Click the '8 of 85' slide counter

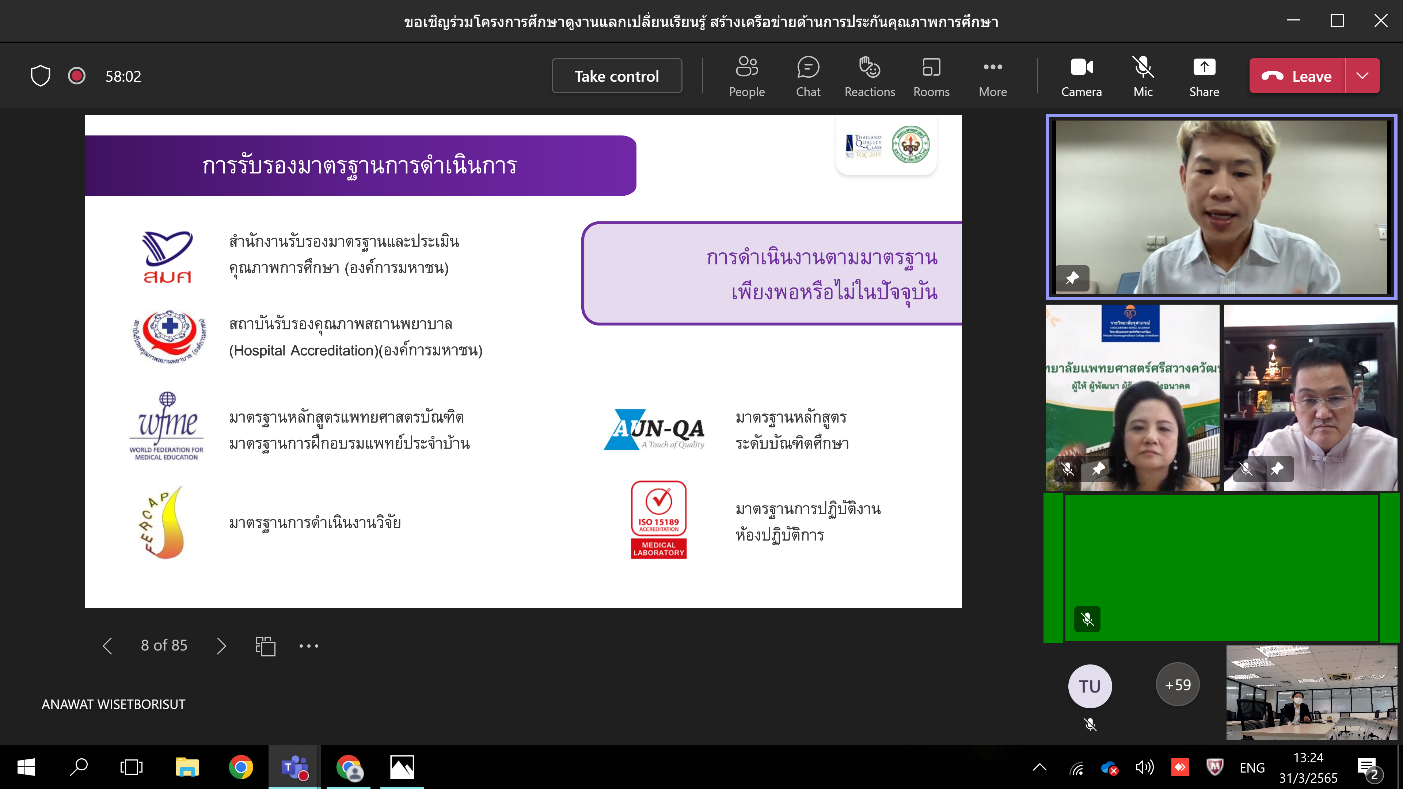[164, 646]
